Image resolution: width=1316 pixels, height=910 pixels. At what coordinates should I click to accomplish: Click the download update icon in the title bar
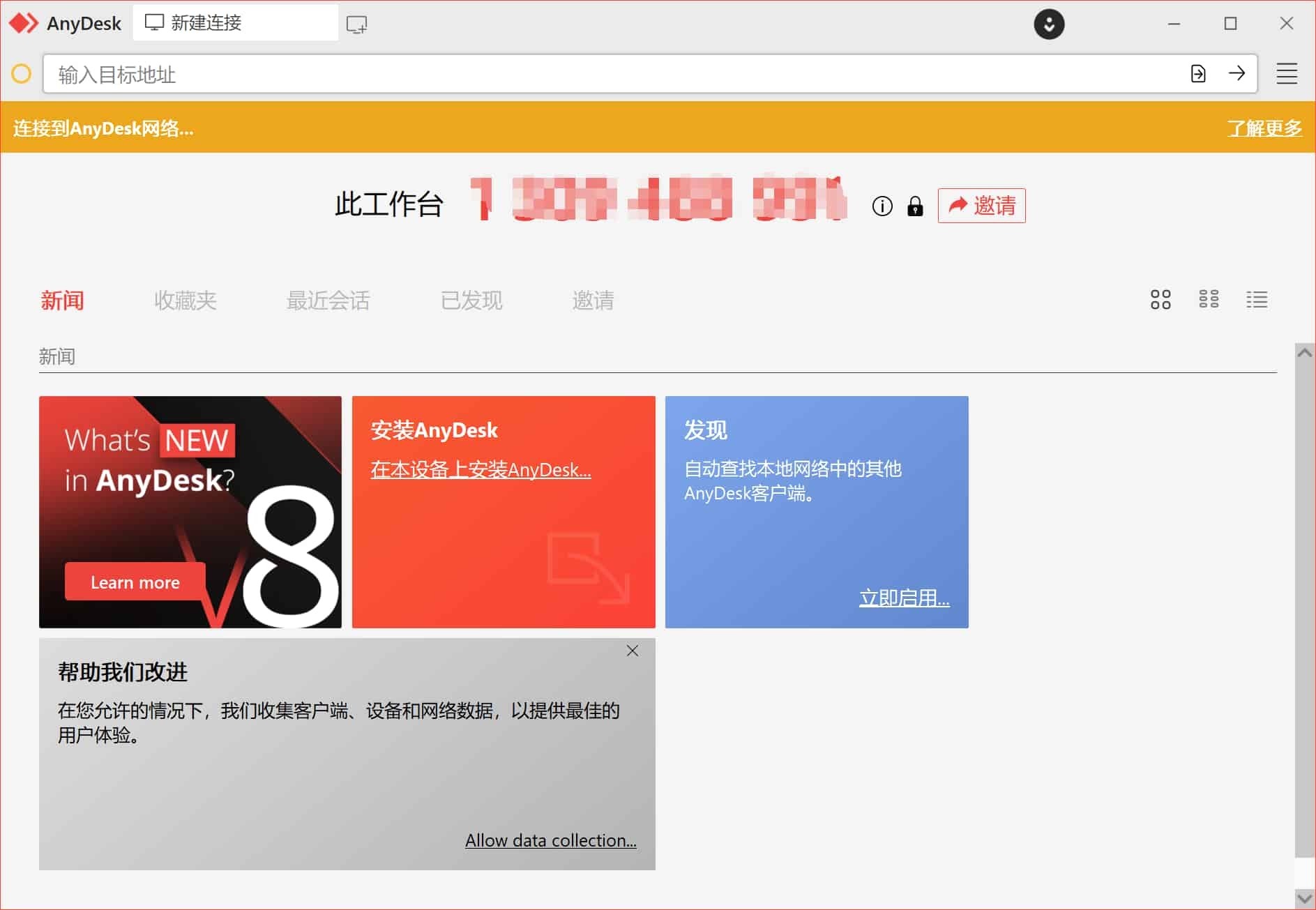tap(1050, 24)
